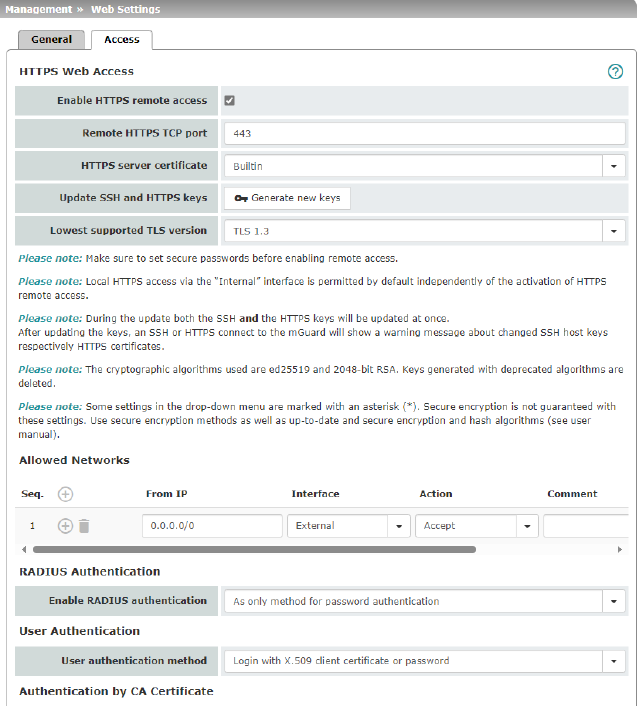Expand the Interface External dropdown
Image resolution: width=642 pixels, height=706 pixels.
(x=348, y=526)
